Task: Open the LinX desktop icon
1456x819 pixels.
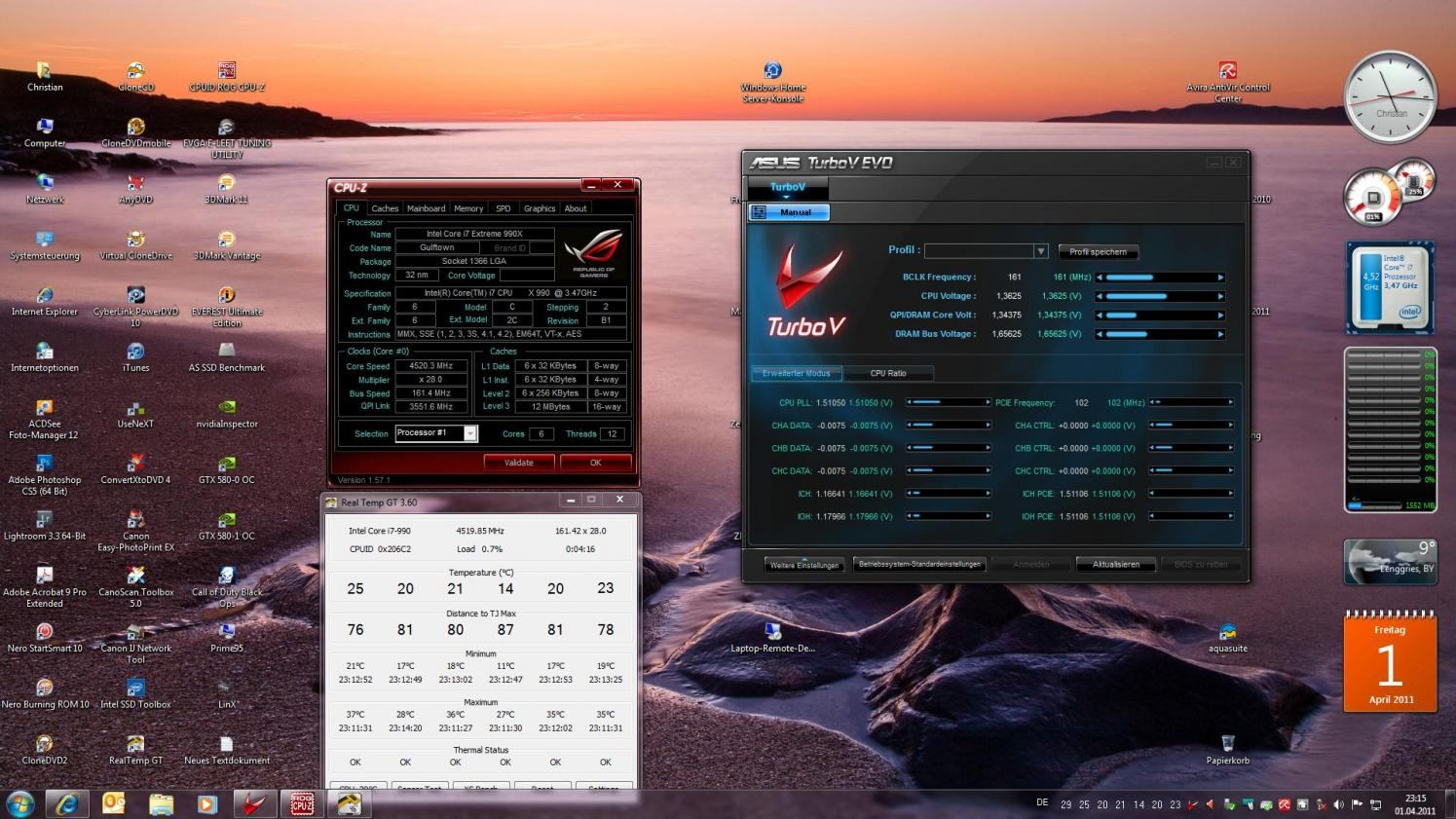Action: 227,694
